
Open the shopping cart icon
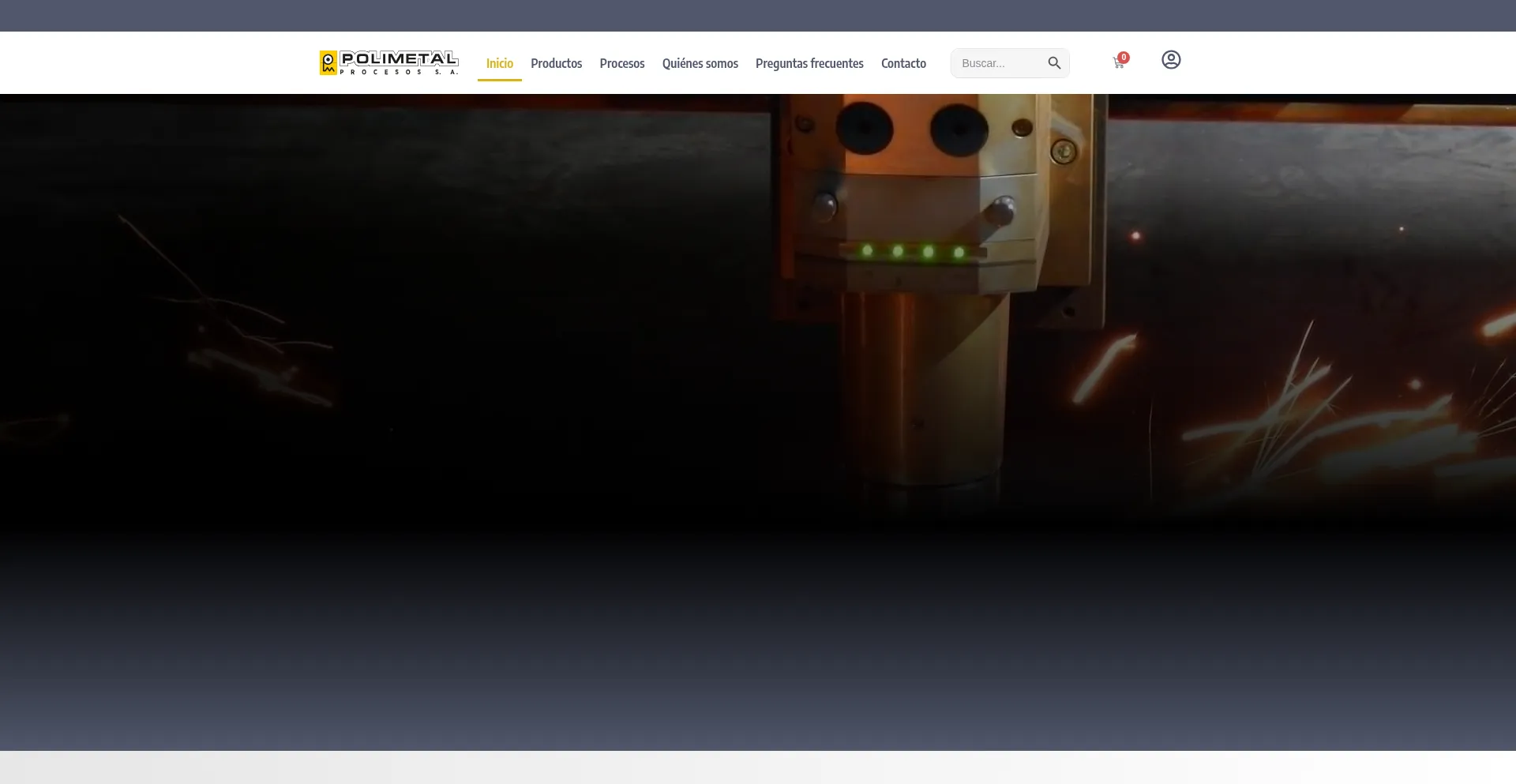pos(1119,62)
